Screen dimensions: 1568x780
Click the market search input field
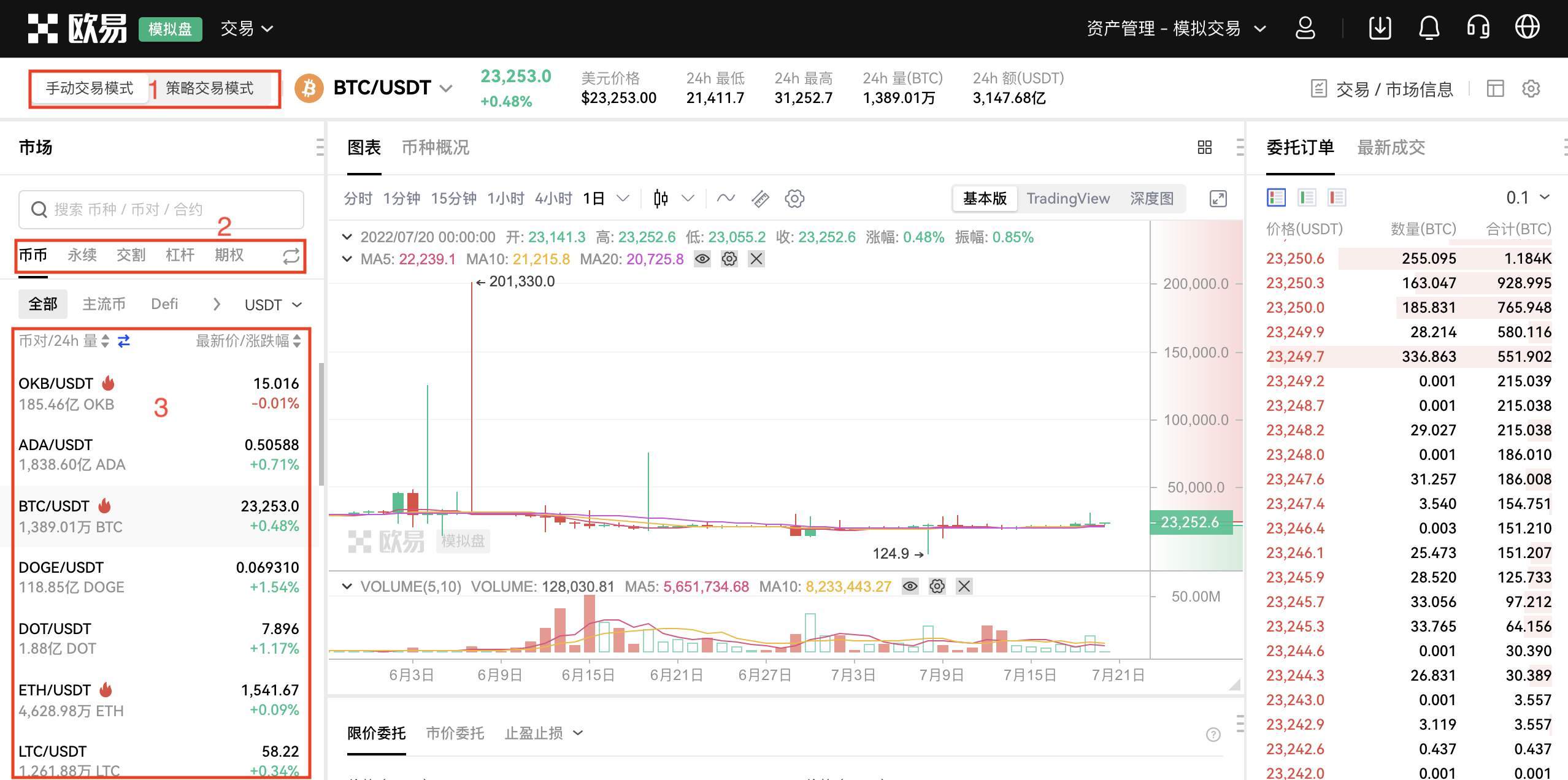point(161,210)
